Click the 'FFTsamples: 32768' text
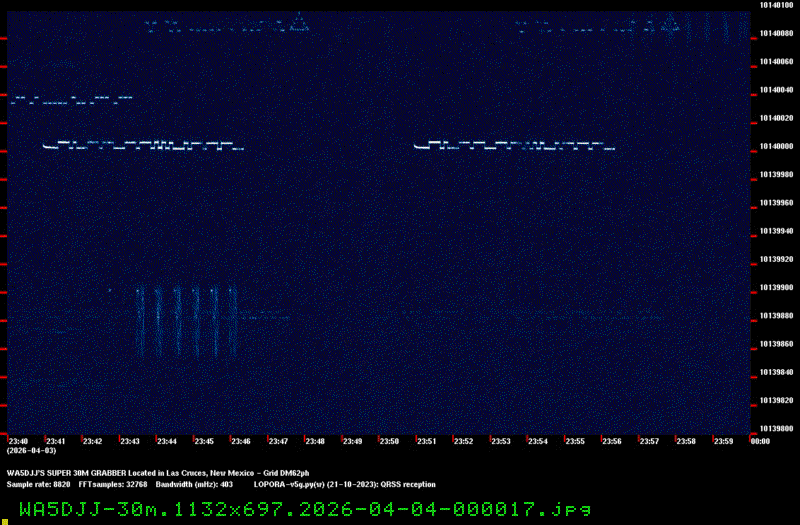 tap(113, 484)
